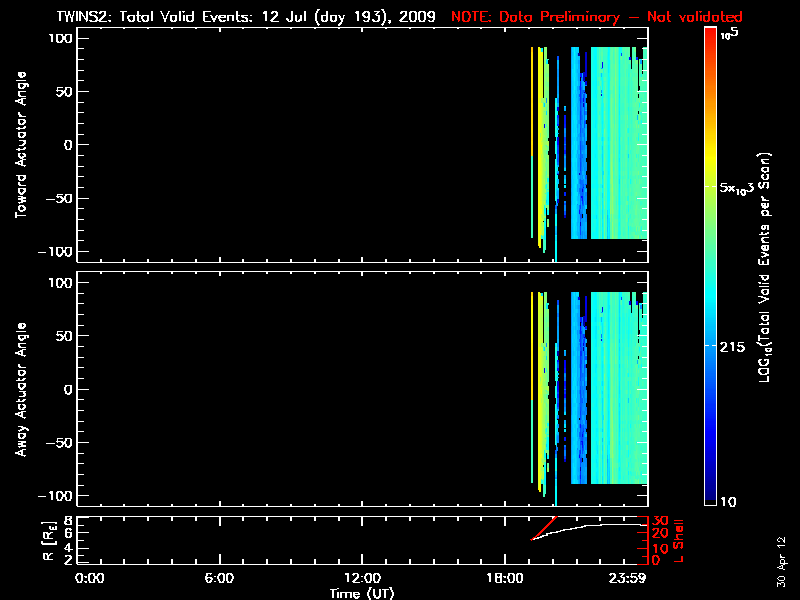This screenshot has width=800, height=600.
Task: Click the cyan colorbar region near 215
Action: pos(710,345)
